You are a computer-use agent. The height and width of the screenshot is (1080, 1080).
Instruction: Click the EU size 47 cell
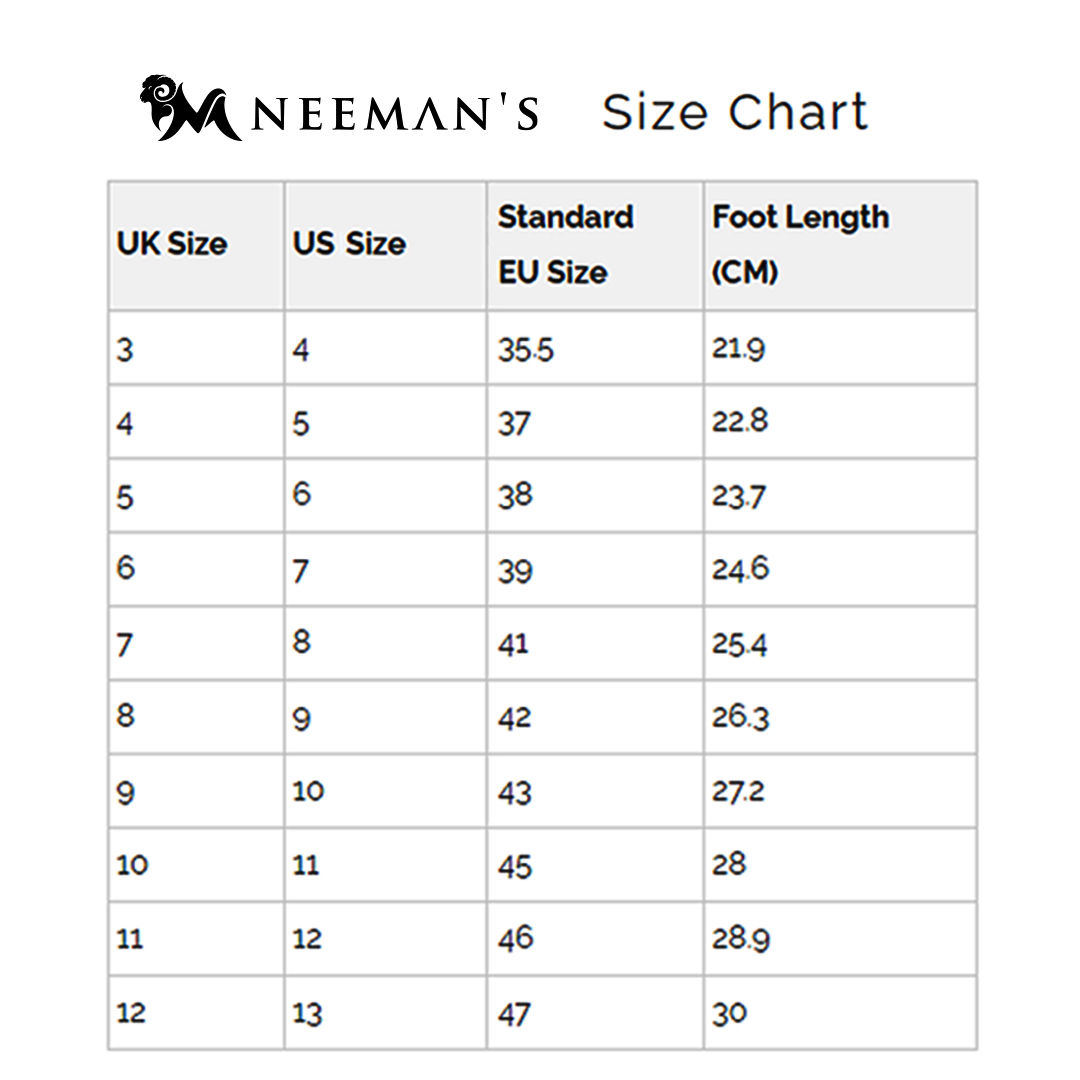click(x=514, y=1013)
